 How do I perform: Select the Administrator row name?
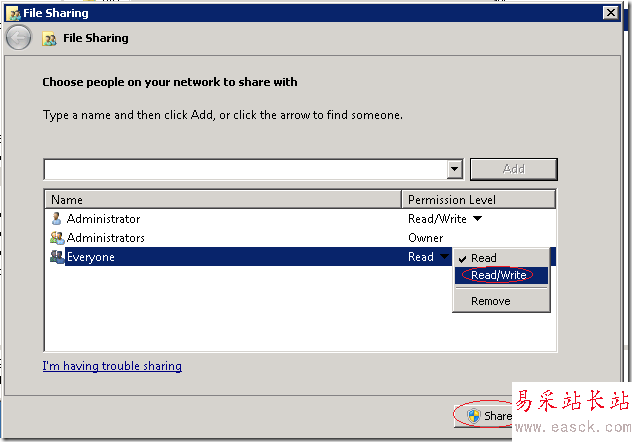tap(104, 219)
